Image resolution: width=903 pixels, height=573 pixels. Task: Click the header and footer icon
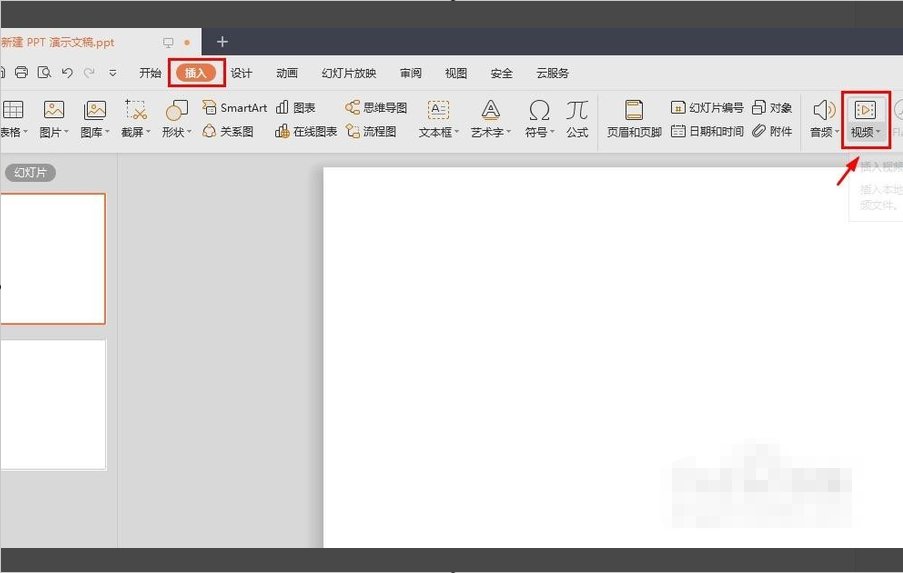click(634, 110)
